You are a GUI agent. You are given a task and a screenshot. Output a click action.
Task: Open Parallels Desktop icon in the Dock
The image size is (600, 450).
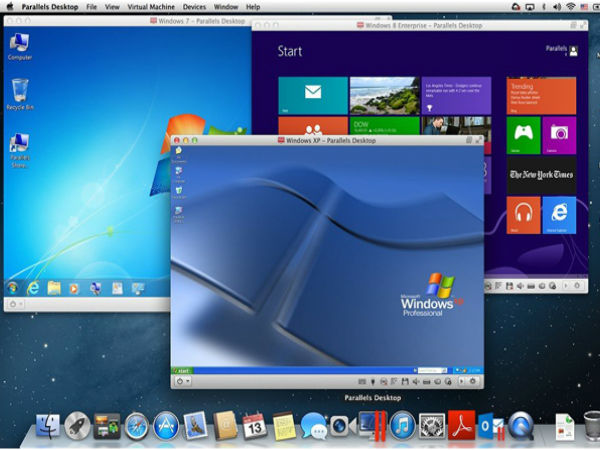point(372,426)
